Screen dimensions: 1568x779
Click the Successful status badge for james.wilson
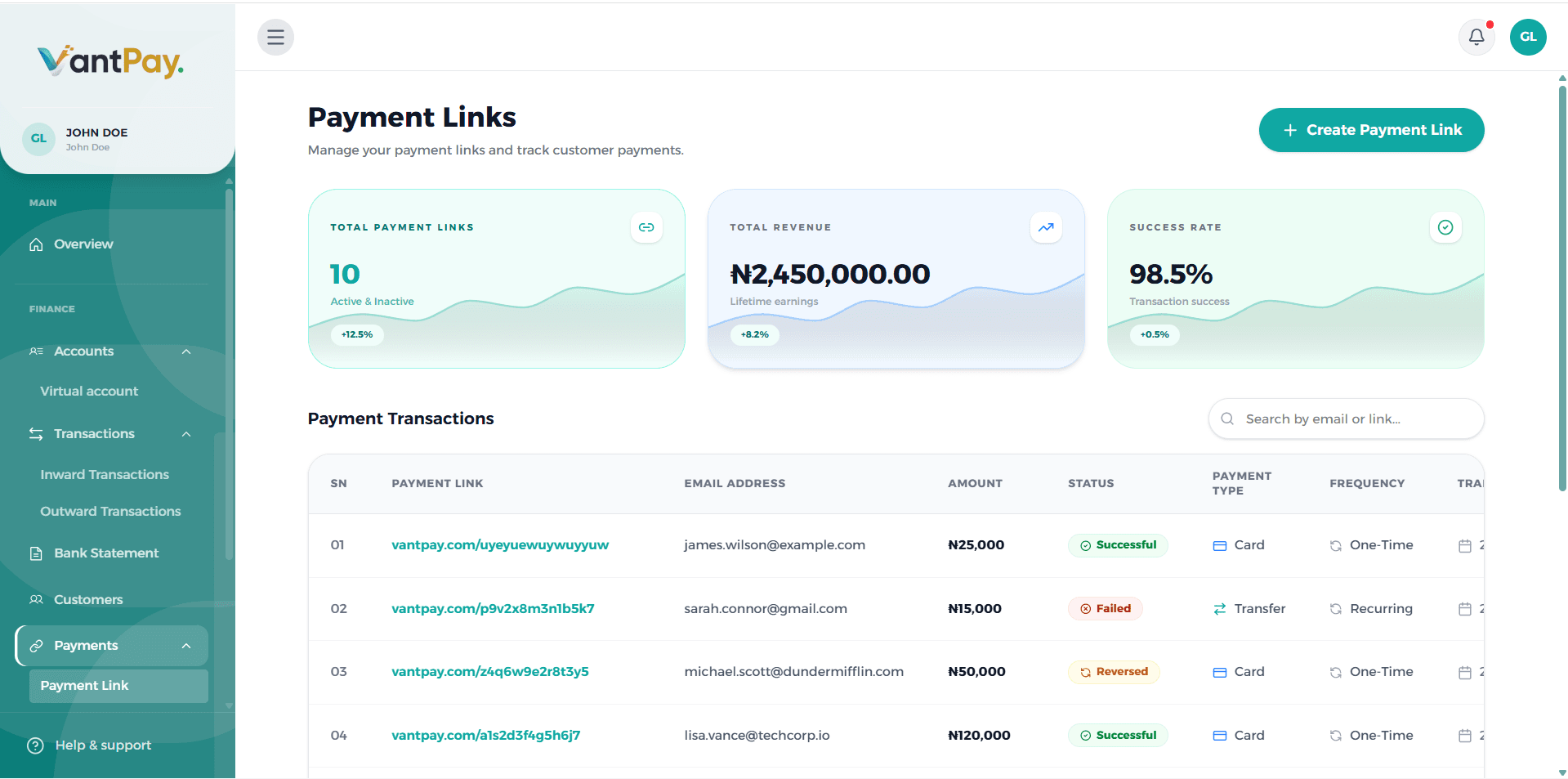point(1118,544)
